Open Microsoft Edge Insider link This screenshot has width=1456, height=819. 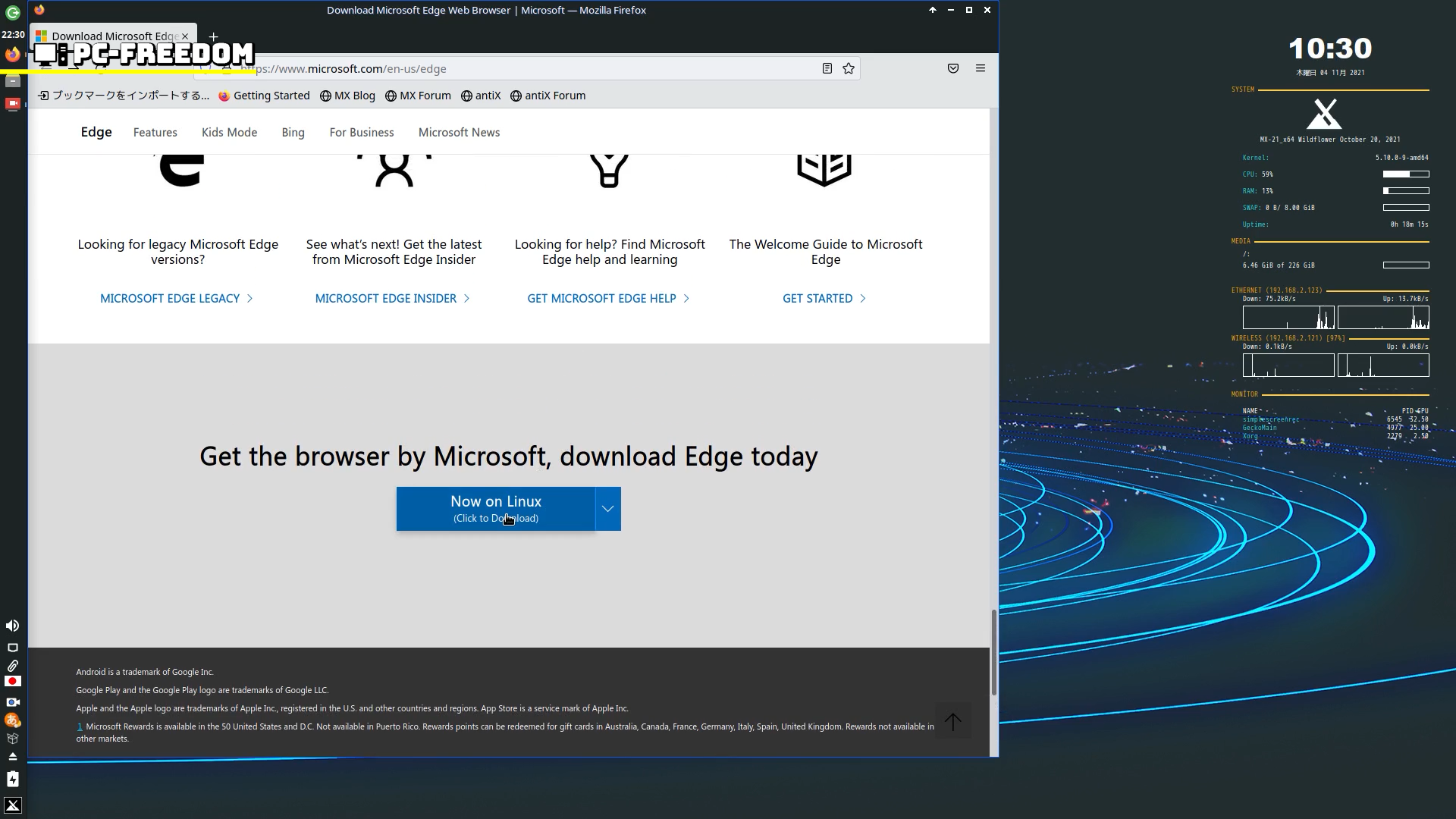click(385, 299)
